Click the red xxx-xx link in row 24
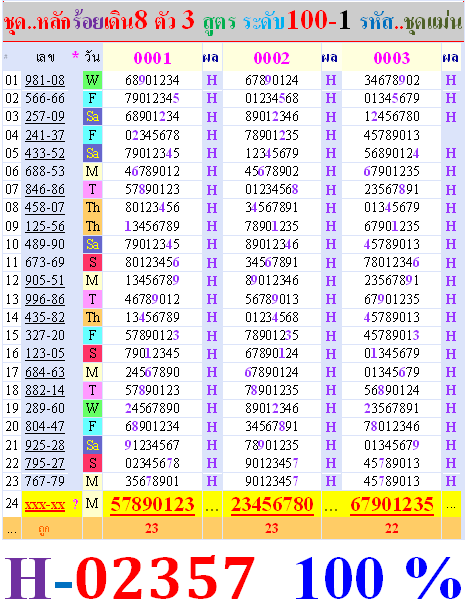467x612 pixels. click(45, 505)
